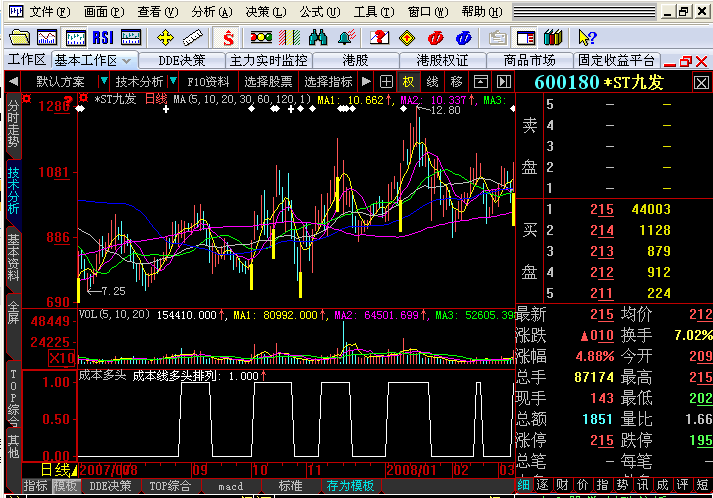Close the 600180 quote panel
The image size is (713, 498).
[701, 83]
